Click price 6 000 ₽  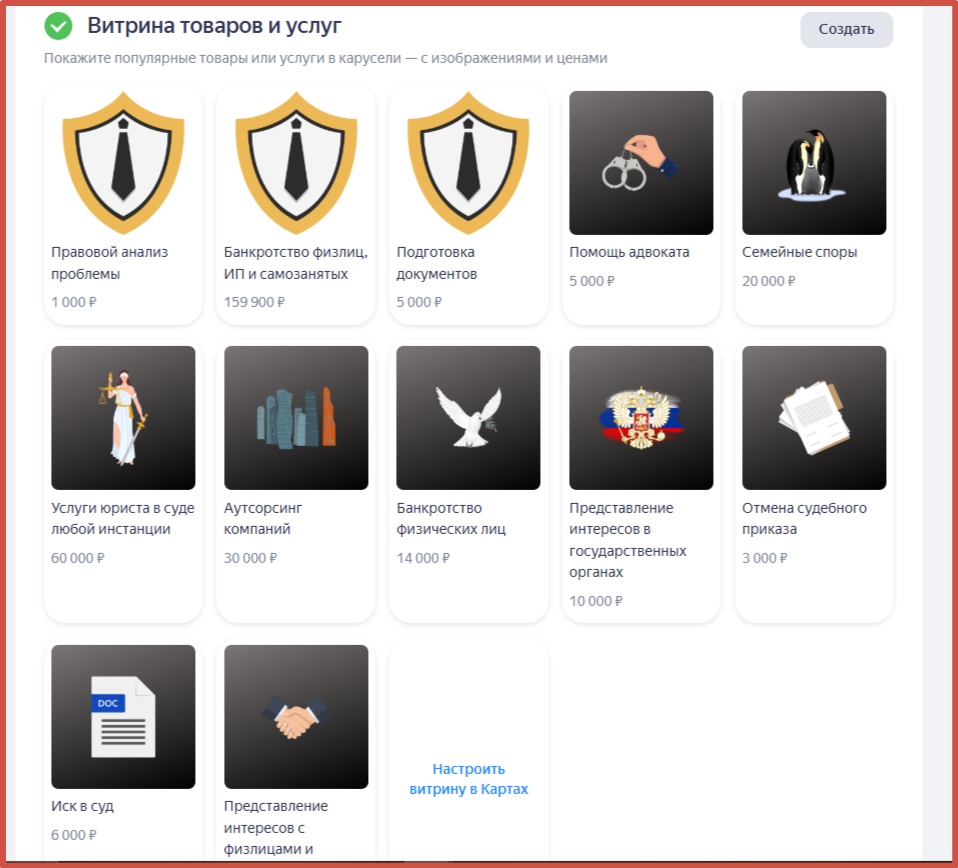(74, 835)
